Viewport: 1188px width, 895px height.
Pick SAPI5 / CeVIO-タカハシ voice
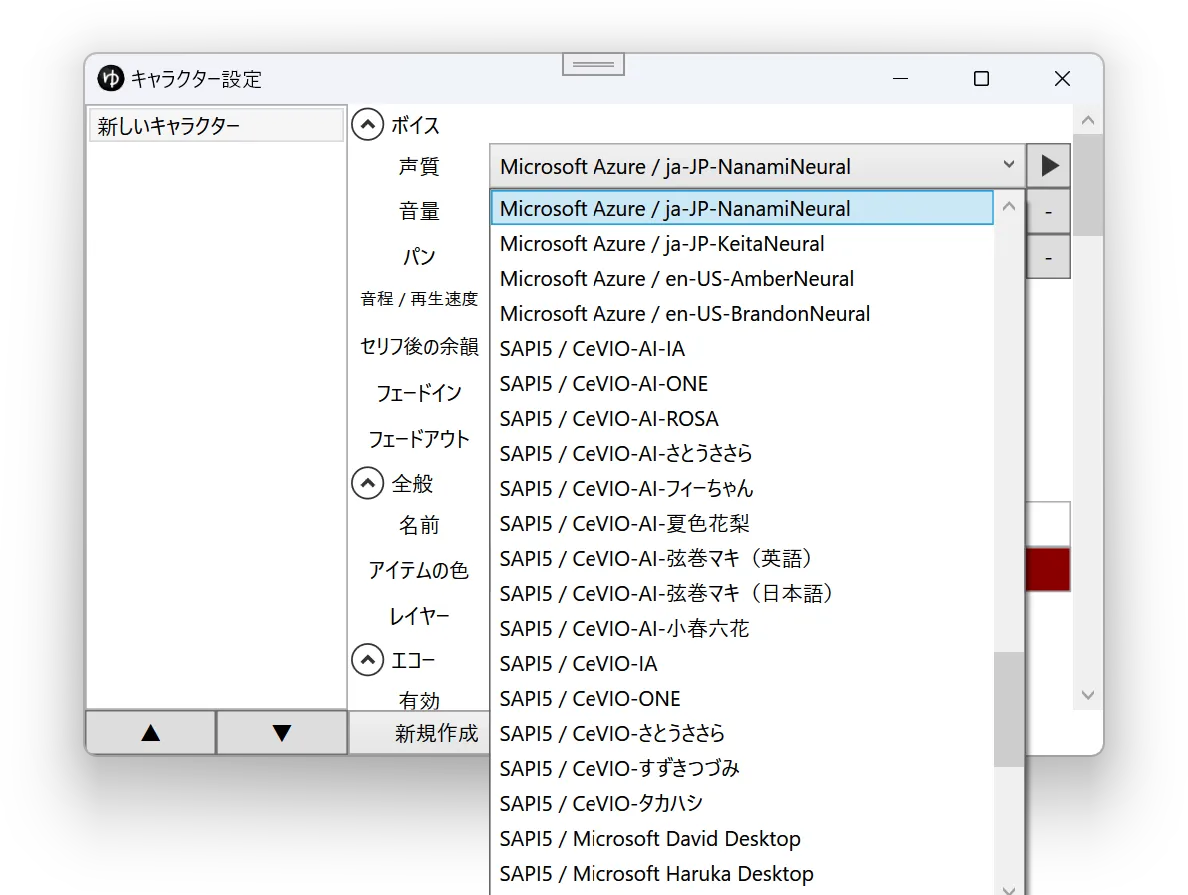pyautogui.click(x=742, y=803)
